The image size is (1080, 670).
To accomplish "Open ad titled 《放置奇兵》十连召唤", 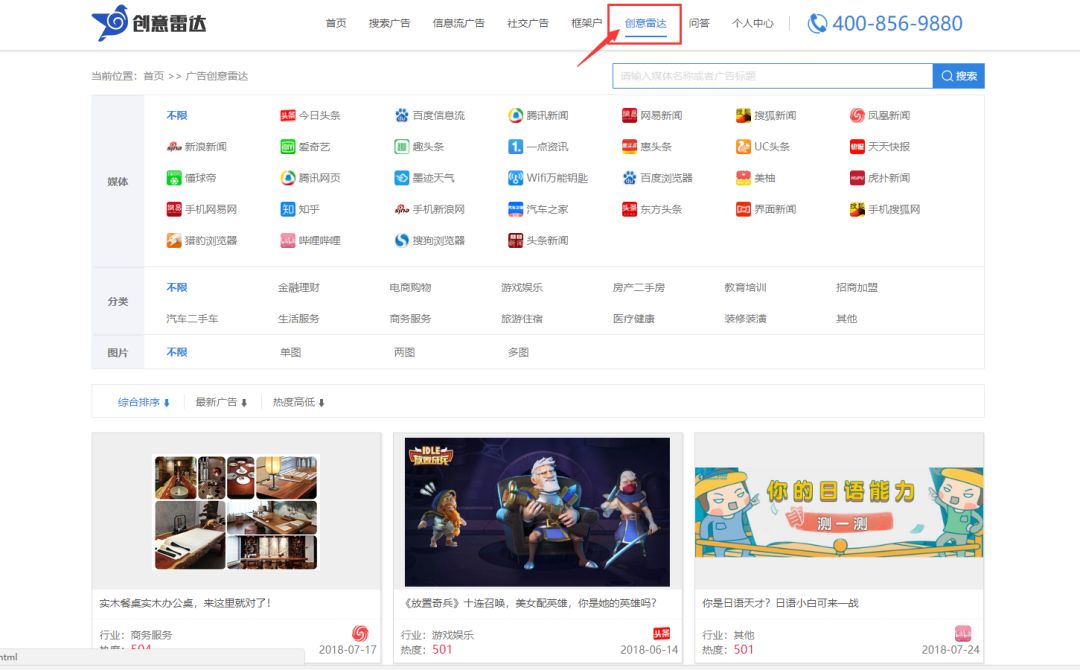I will [528, 603].
